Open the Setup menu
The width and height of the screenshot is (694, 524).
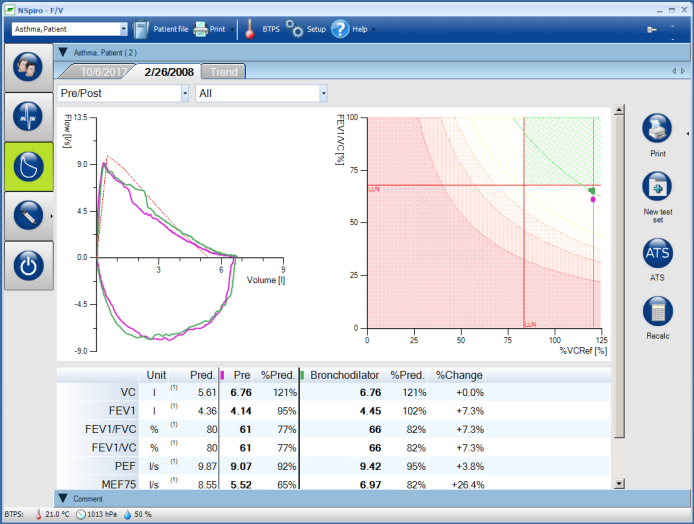point(307,29)
